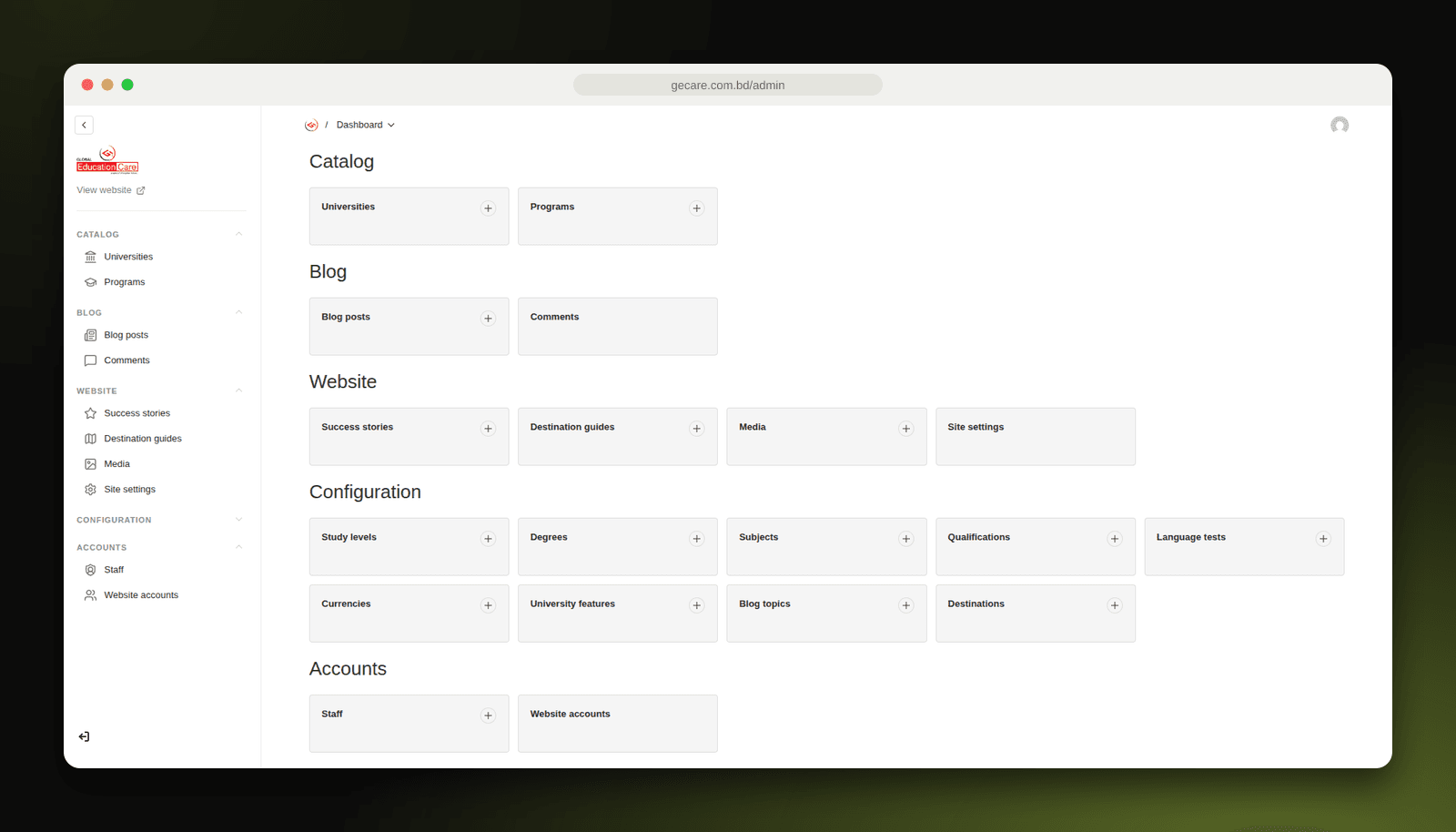Open the Currencies dashboard card
The height and width of the screenshot is (832, 1456).
(409, 613)
